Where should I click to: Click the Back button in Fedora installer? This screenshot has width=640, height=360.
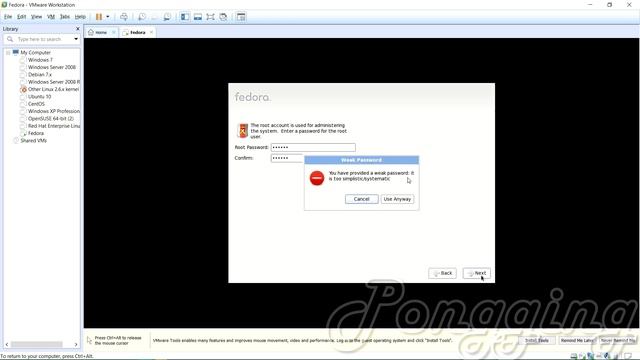(x=442, y=273)
